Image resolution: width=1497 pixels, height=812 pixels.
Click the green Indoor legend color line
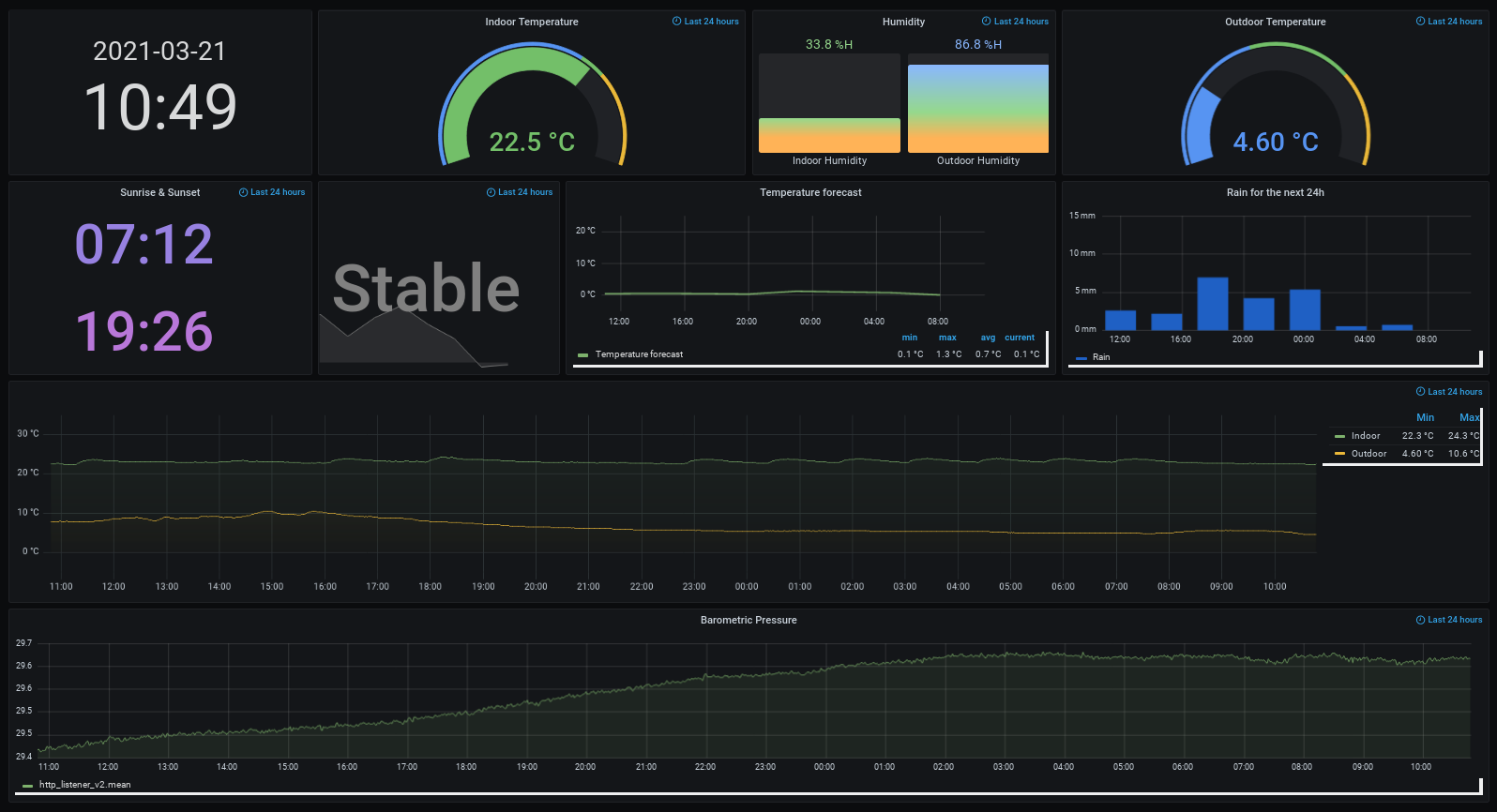[1339, 436]
